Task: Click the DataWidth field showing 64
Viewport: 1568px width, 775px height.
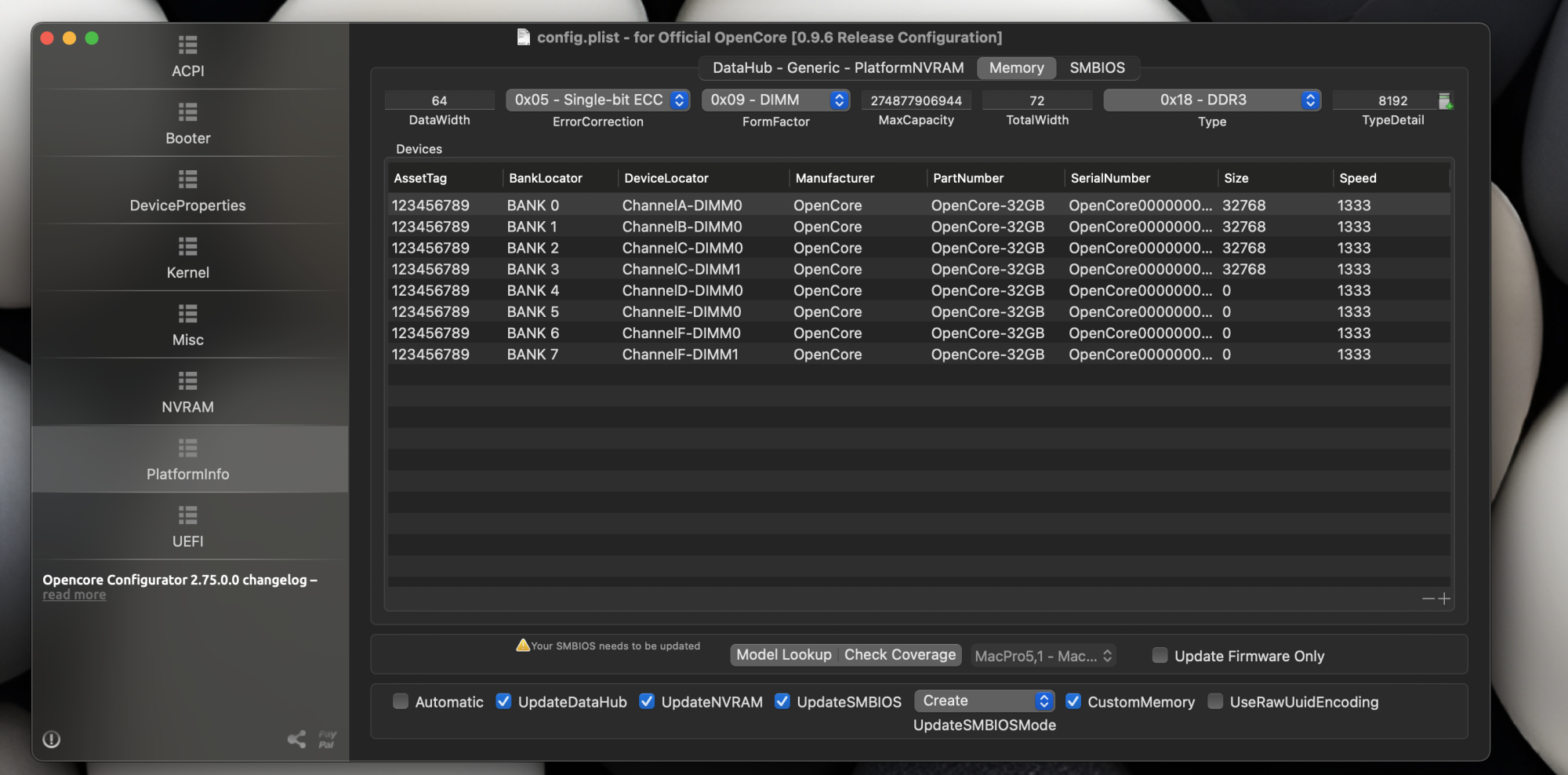Action: [x=439, y=100]
